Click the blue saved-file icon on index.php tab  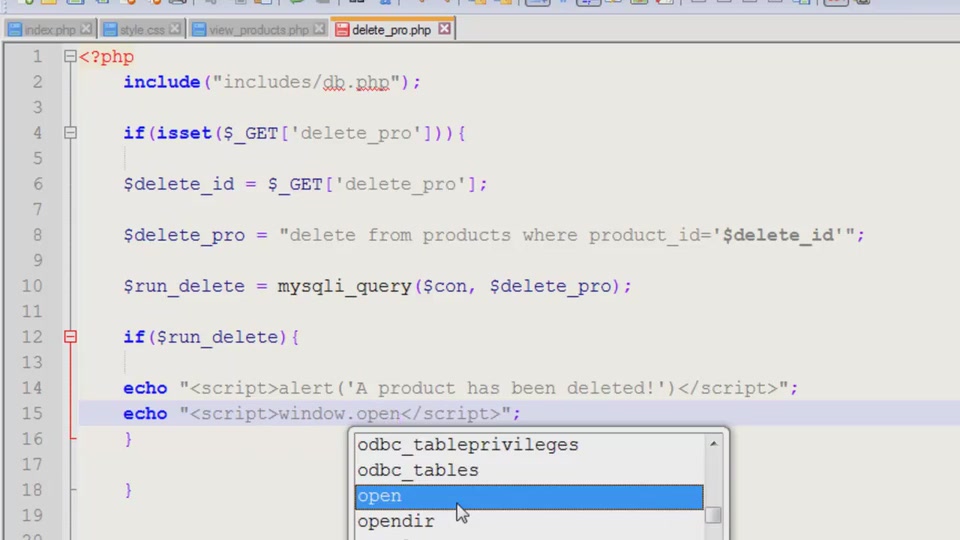15,29
